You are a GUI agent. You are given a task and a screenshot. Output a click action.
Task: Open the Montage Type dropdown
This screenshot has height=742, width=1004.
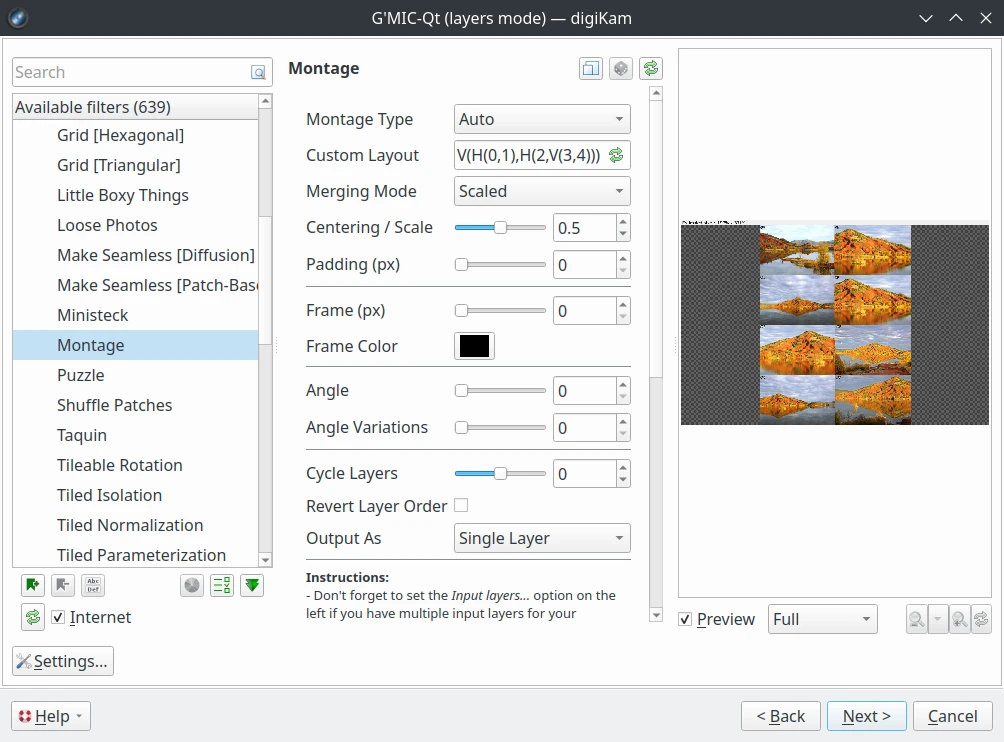[542, 119]
